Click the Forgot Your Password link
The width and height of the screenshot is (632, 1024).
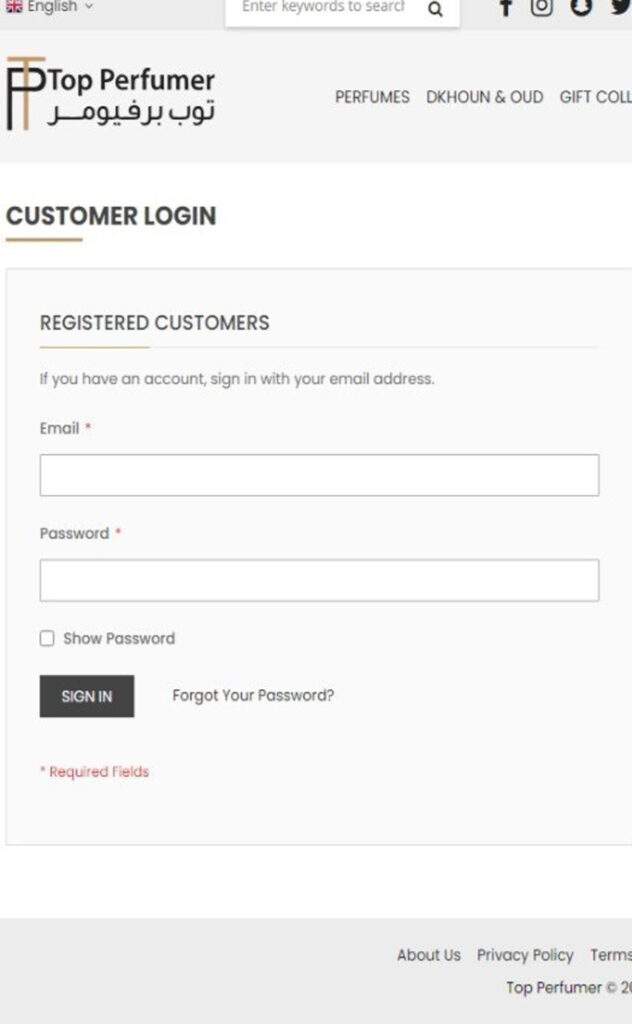click(253, 696)
